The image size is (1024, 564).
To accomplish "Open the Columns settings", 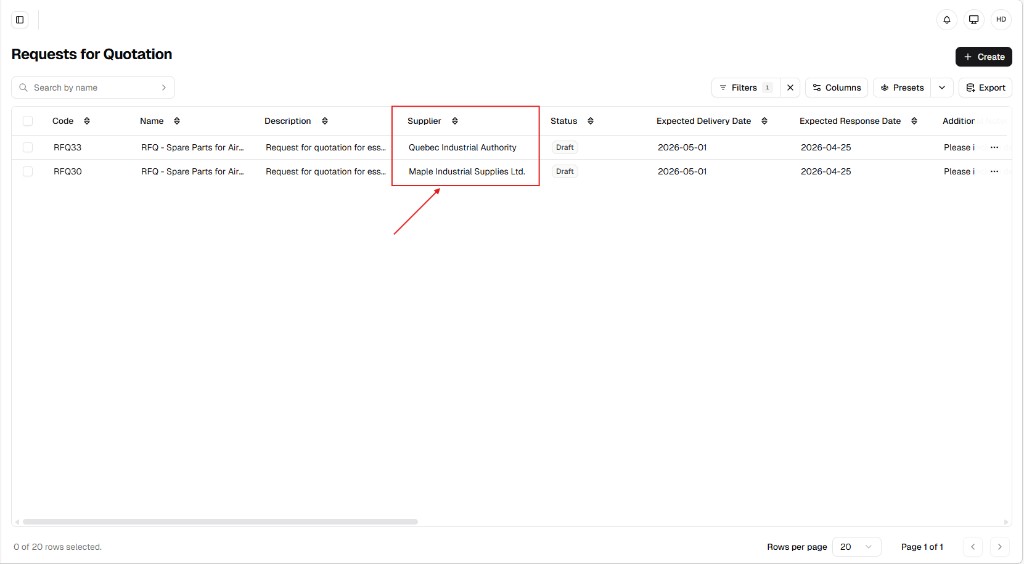I will (837, 87).
